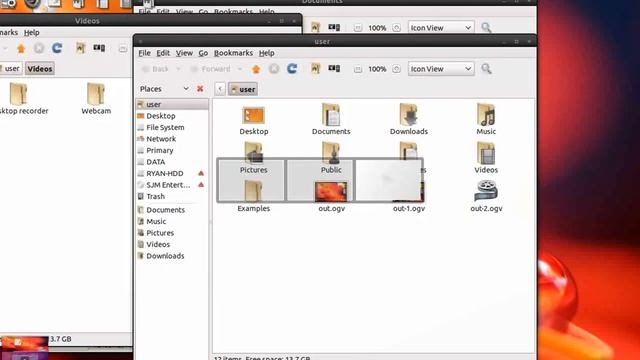Reload the user window folder
Viewport: 640px width, 360px height.
[292, 69]
